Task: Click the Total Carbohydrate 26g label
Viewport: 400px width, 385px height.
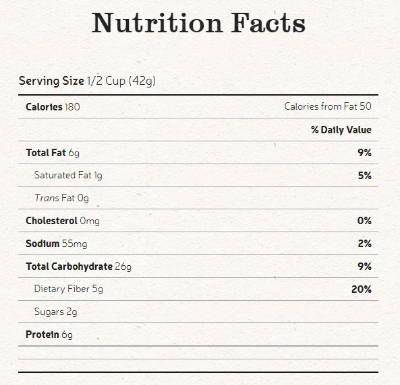Action: pos(79,267)
